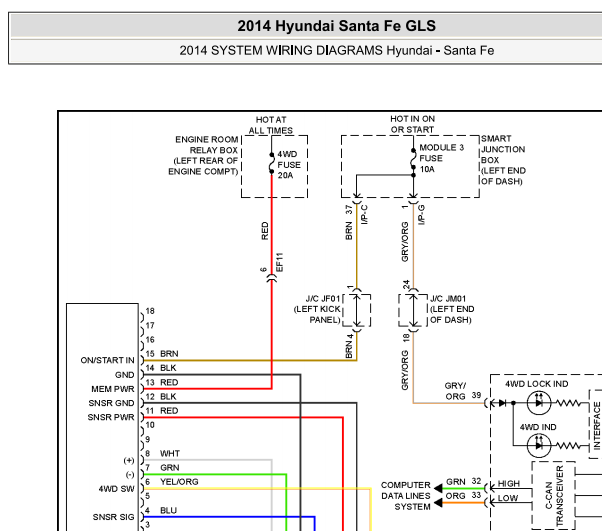602x531 pixels.
Task: Click the '8 WHT' wire label
Action: pyautogui.click(x=162, y=453)
